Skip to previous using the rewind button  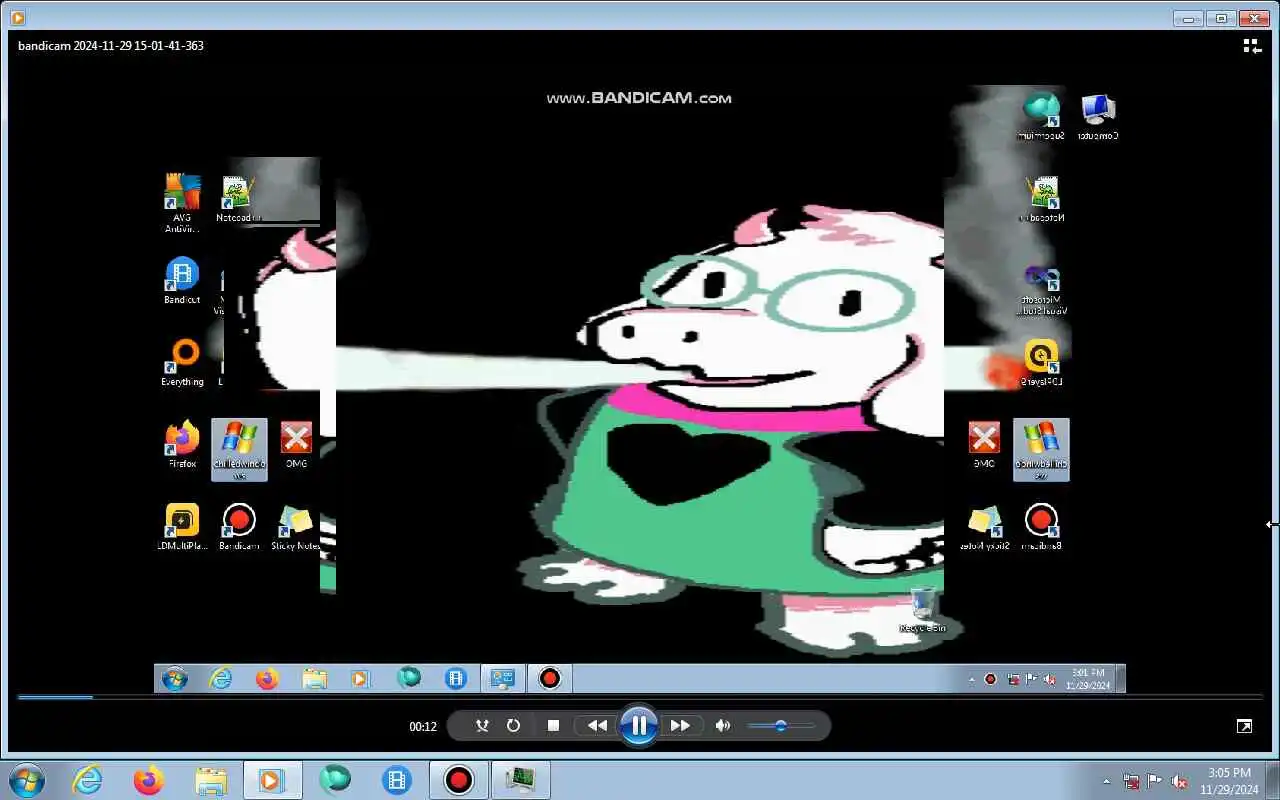597,725
